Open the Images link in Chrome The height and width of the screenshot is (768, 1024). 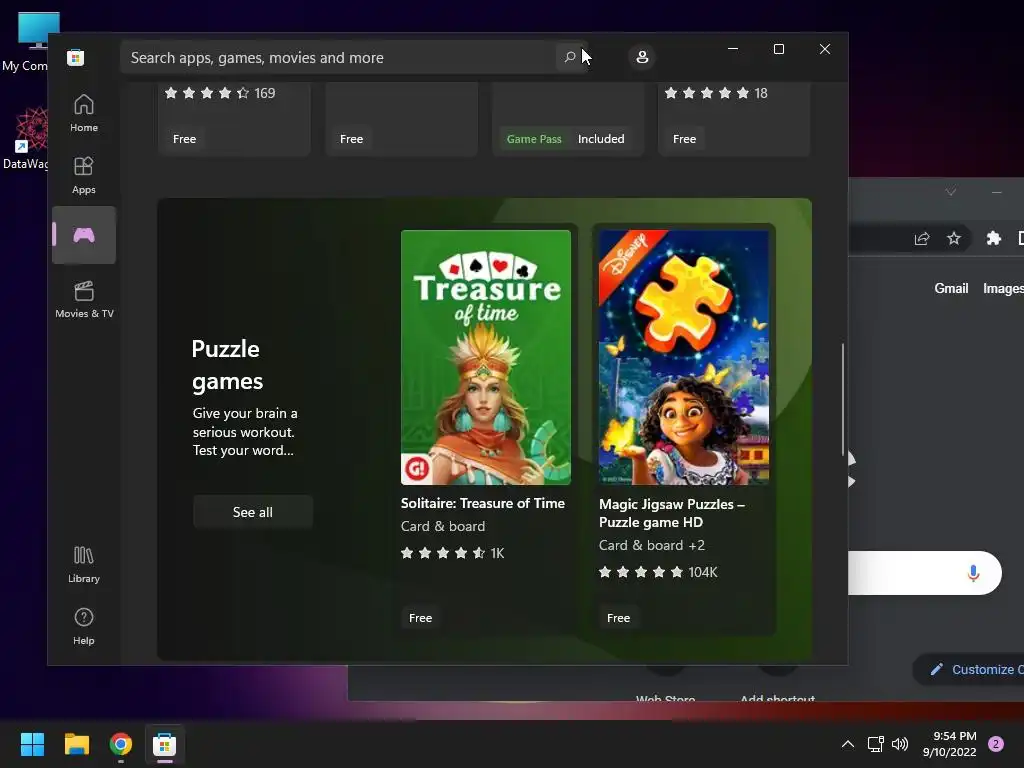tap(1003, 288)
